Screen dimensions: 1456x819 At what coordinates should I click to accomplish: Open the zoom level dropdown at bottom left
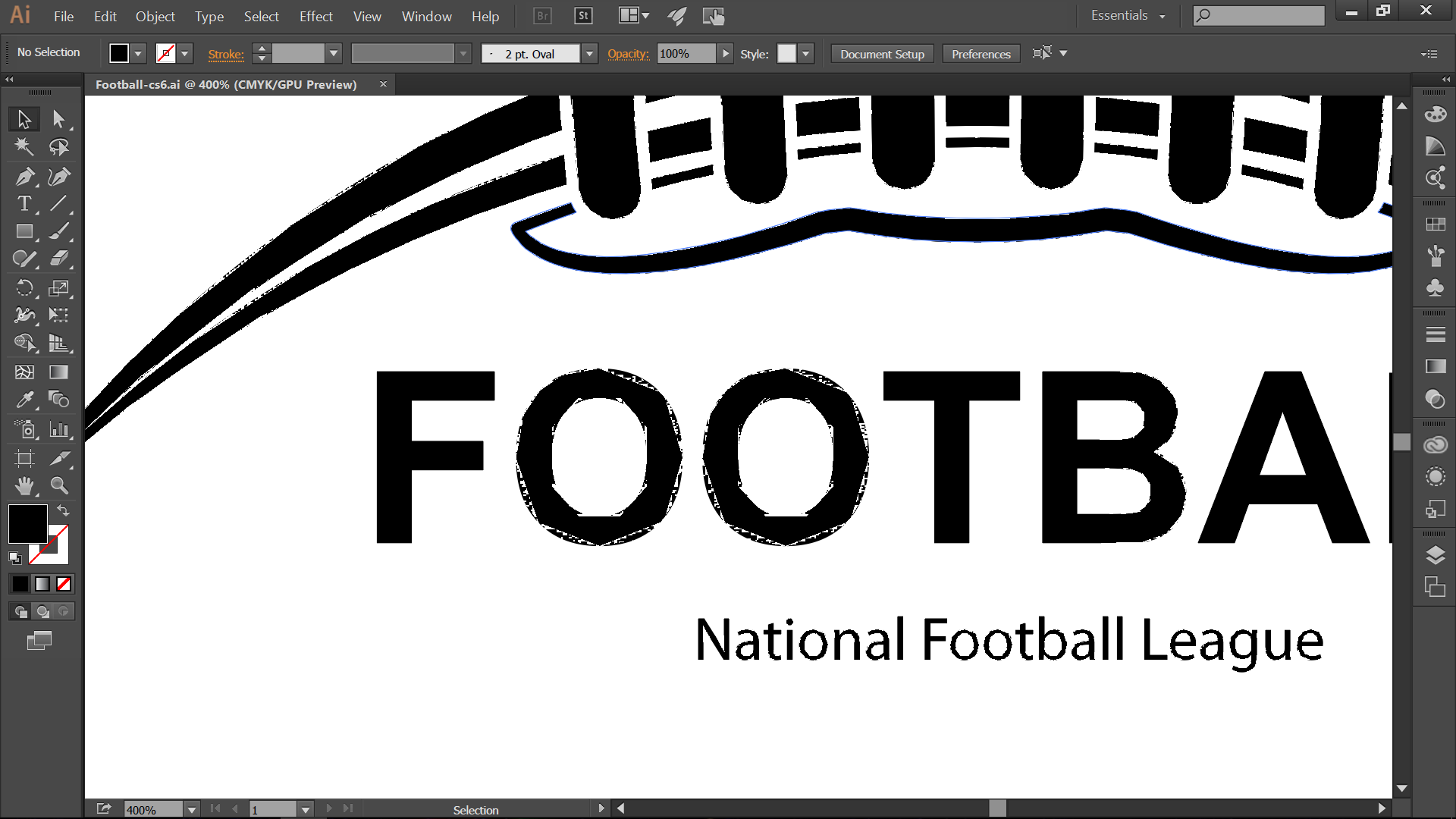[191, 810]
